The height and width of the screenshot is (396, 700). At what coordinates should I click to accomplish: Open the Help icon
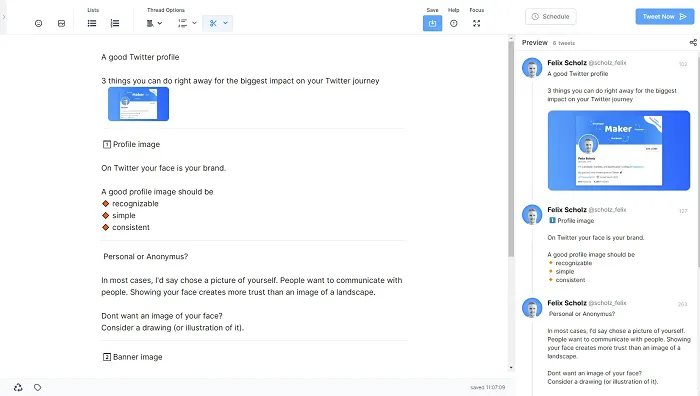[454, 23]
